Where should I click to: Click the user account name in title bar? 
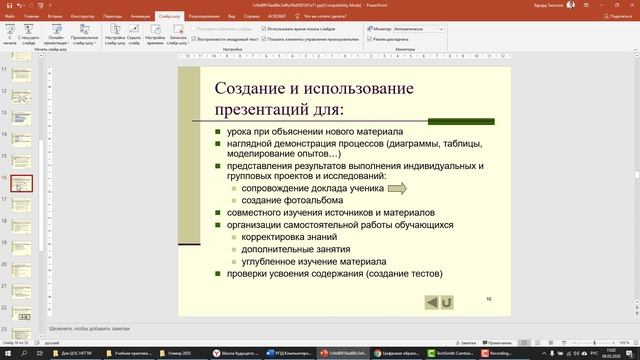pyautogui.click(x=549, y=5)
